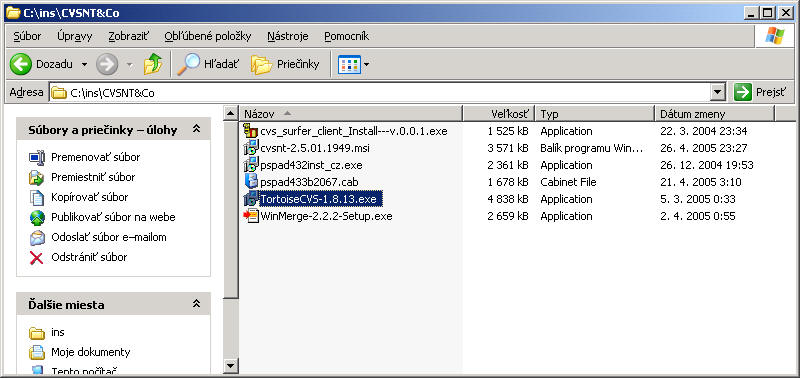Click the Publikovať súbor na webe link
Image resolution: width=800 pixels, height=378 pixels.
point(113,217)
